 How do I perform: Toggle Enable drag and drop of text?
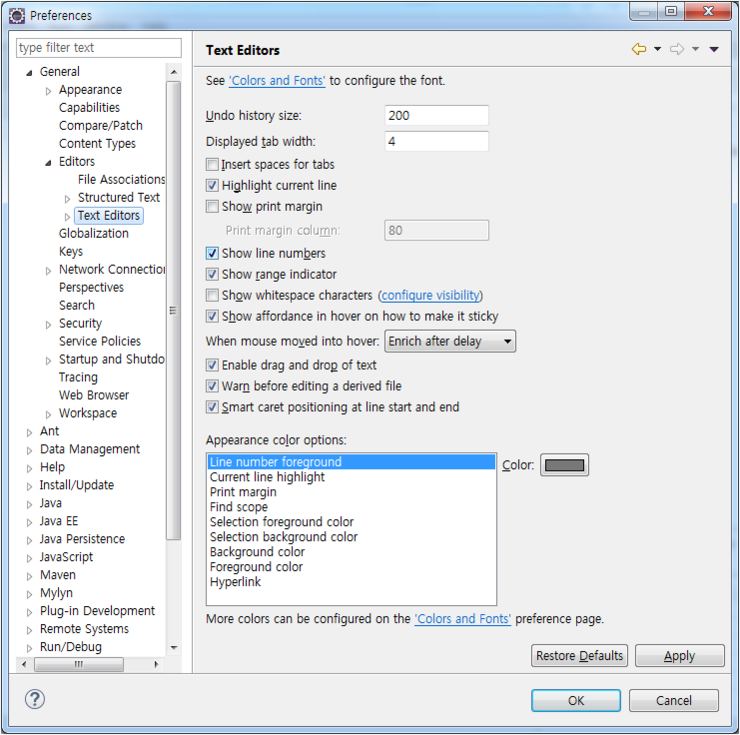coord(212,365)
